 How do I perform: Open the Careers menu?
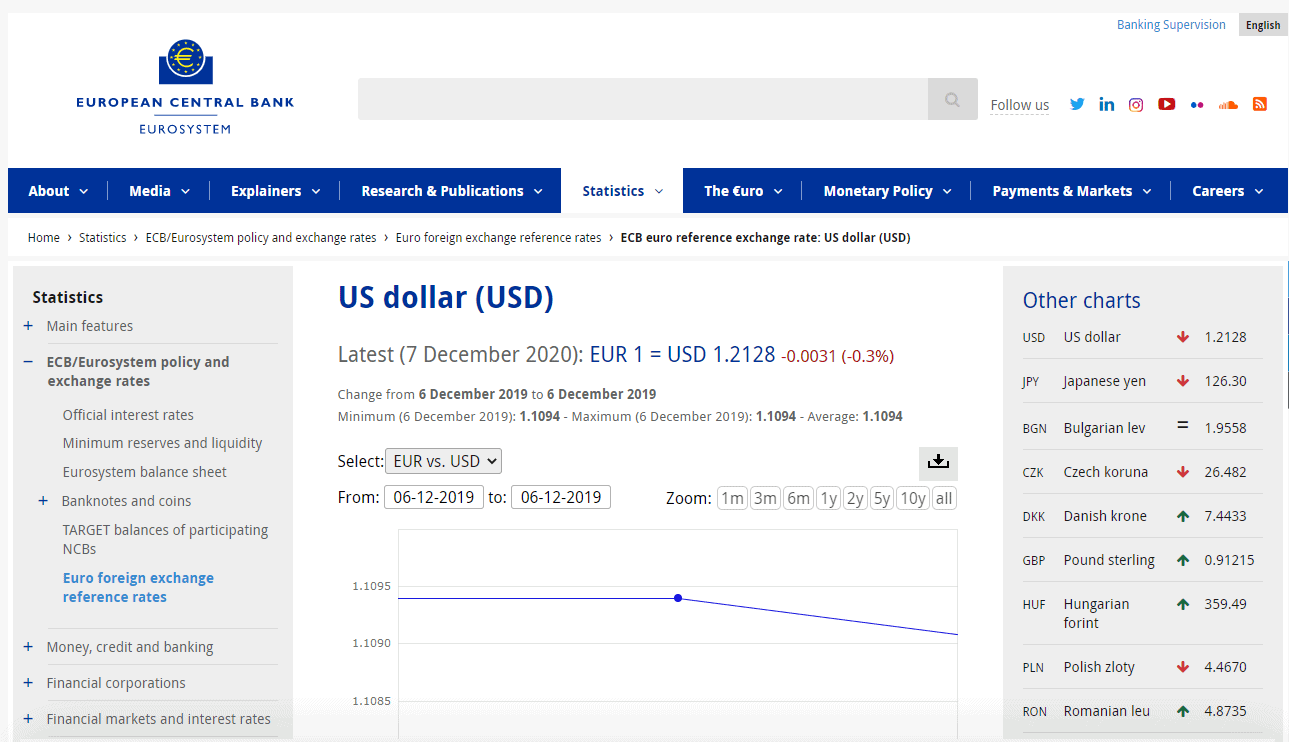pyautogui.click(x=1227, y=191)
